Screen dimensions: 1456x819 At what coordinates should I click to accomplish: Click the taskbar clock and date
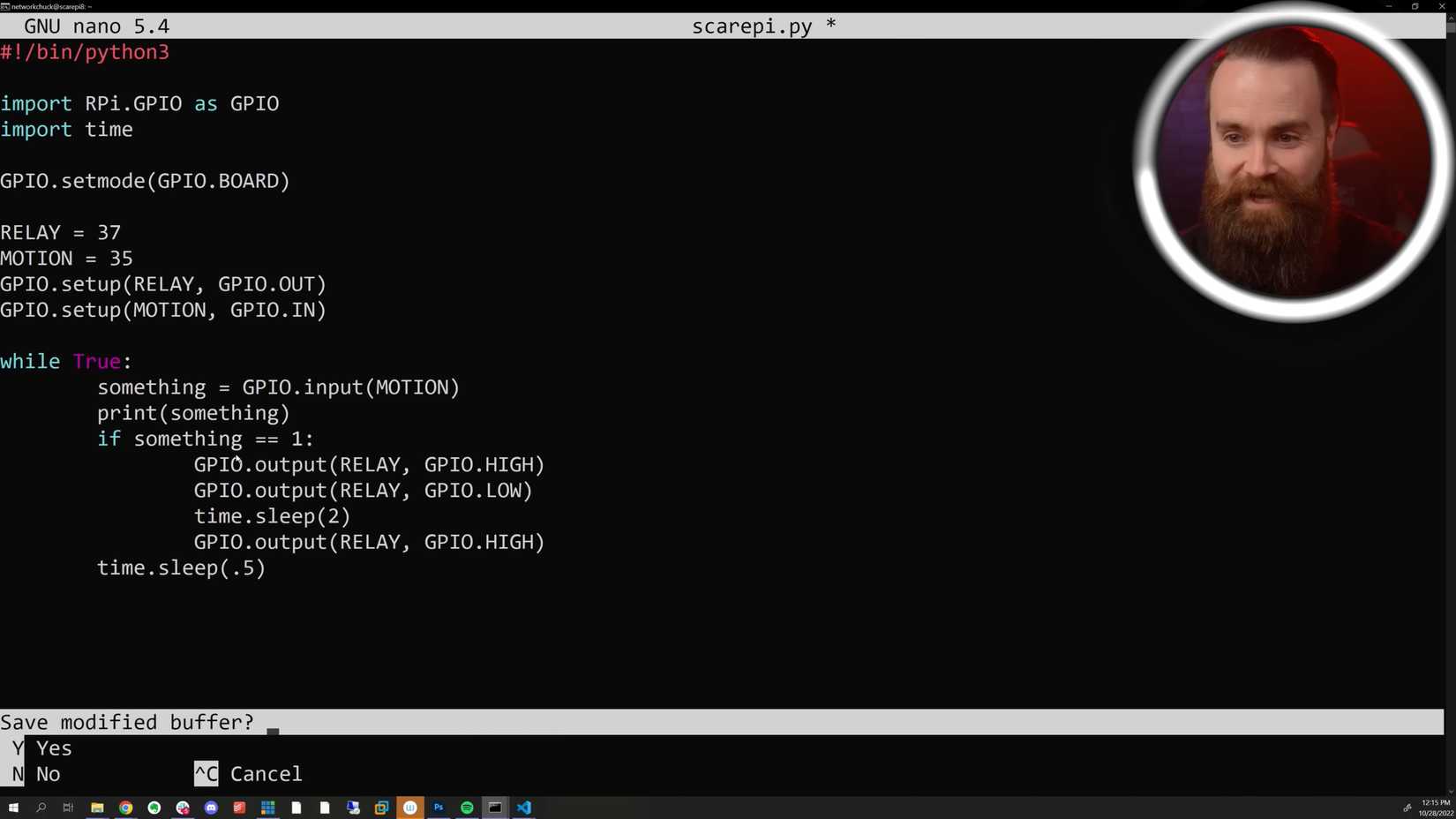1437,808
